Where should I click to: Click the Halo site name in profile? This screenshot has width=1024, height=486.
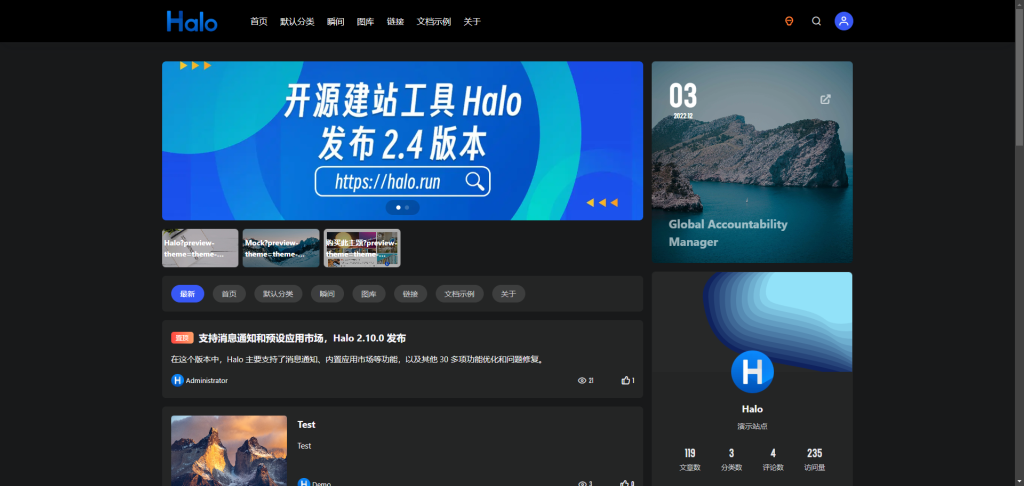tap(752, 409)
